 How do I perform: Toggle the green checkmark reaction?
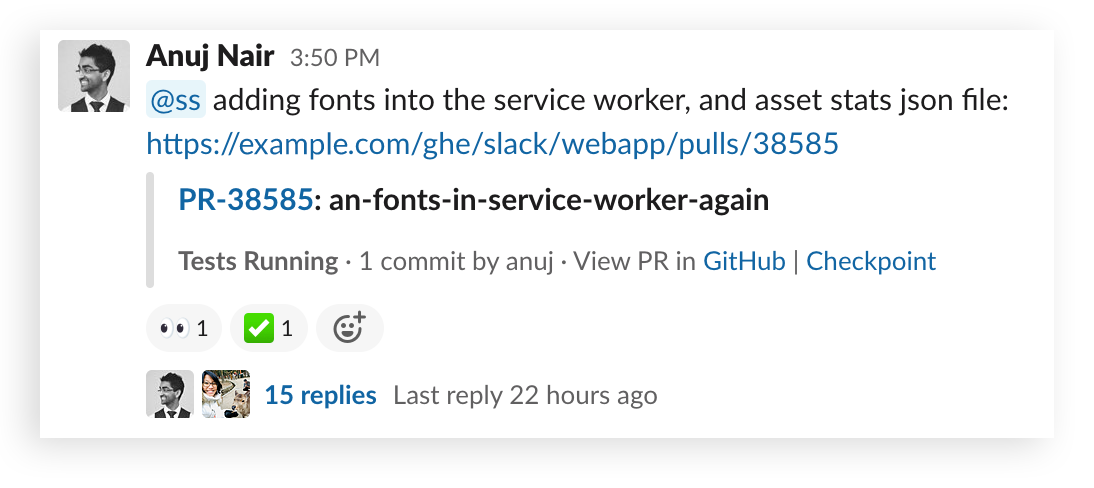pos(268,328)
